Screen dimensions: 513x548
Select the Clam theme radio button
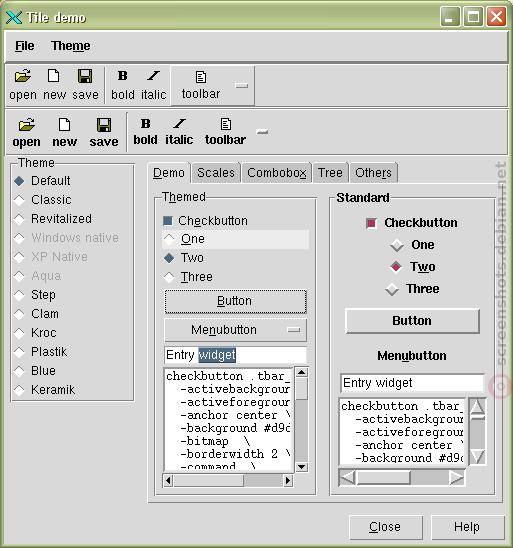click(19, 314)
